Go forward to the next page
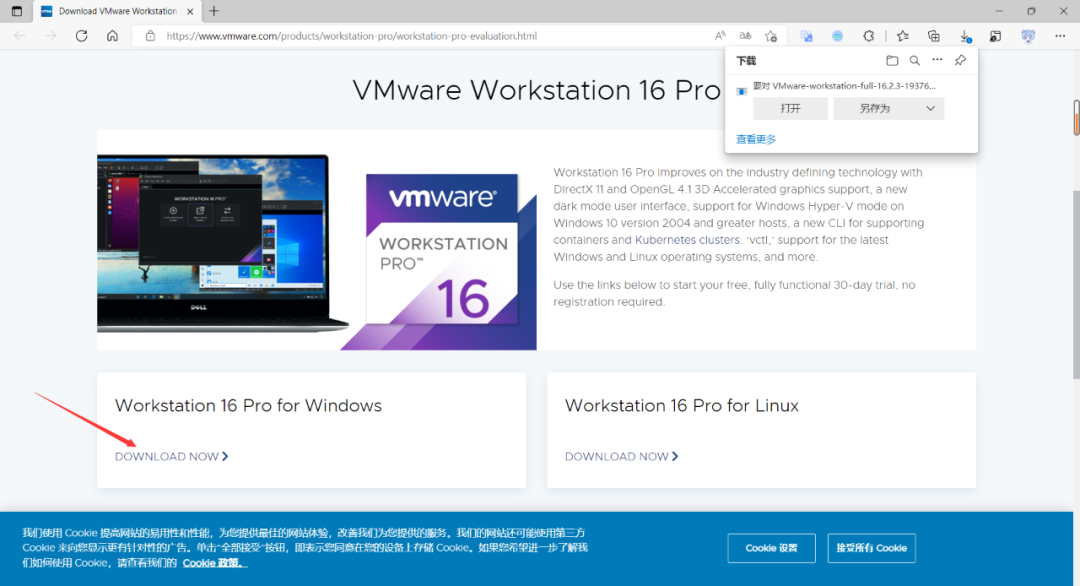The image size is (1080, 586). pyautogui.click(x=50, y=36)
